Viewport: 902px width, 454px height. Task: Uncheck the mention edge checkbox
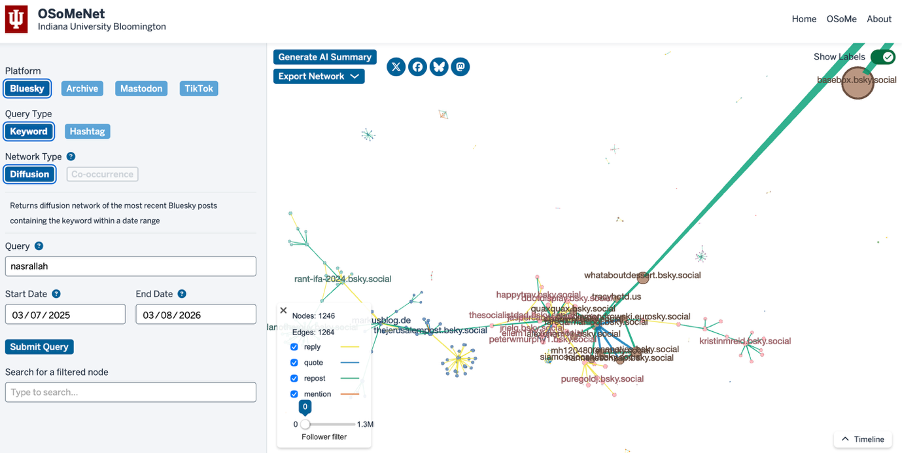295,394
